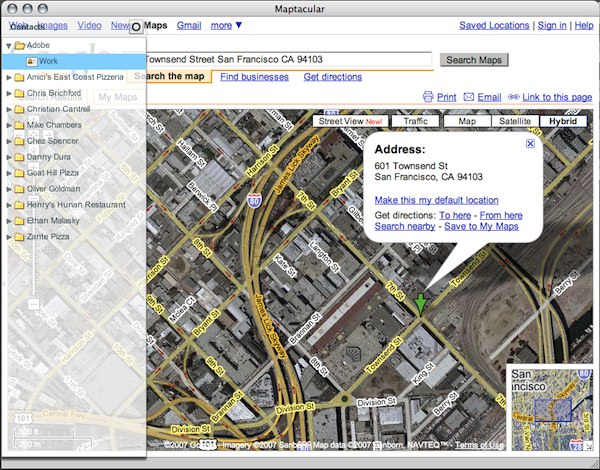This screenshot has width=600, height=470.
Task: Switch to plain Map view
Action: click(467, 121)
